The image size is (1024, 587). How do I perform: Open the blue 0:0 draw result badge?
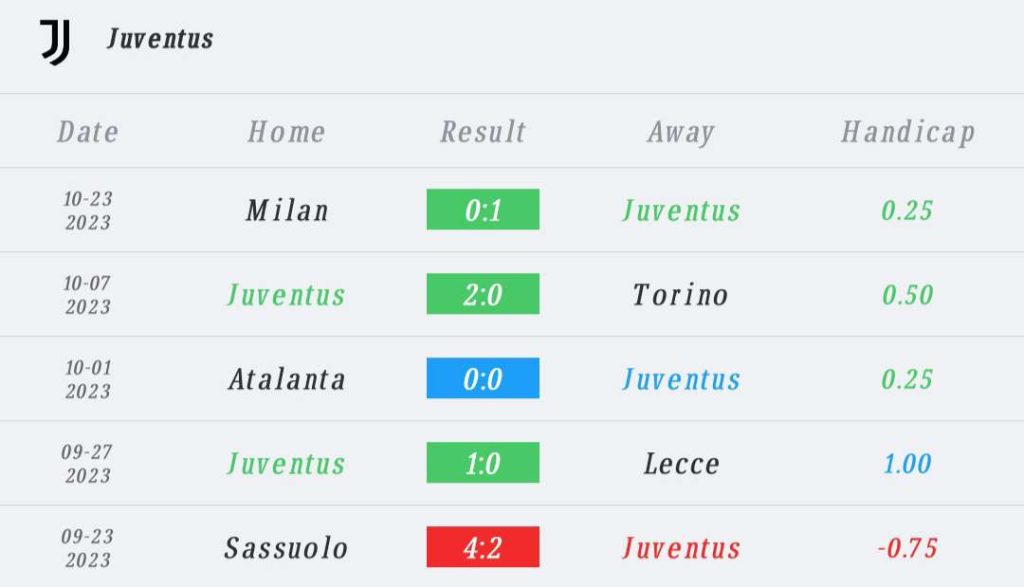click(x=483, y=378)
